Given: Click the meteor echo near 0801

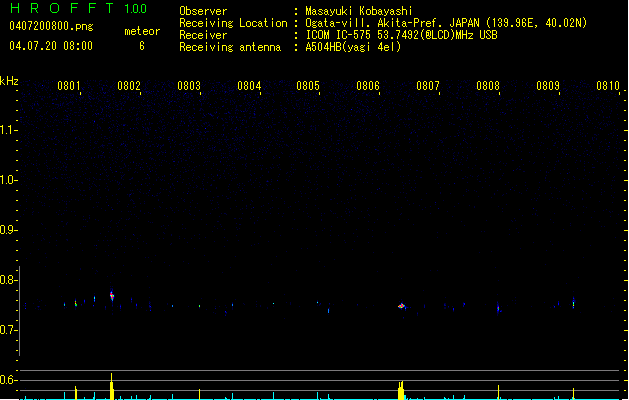Looking at the screenshot, I should click(x=75, y=303).
